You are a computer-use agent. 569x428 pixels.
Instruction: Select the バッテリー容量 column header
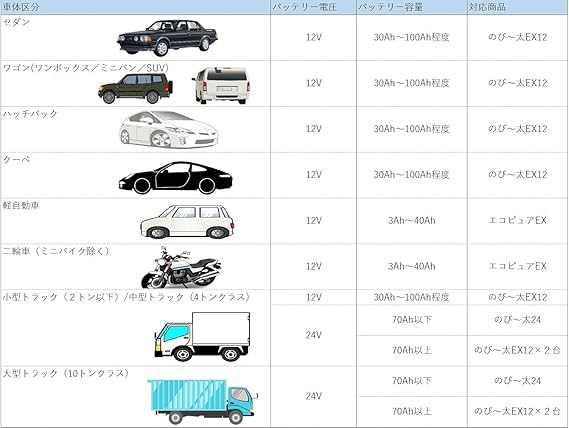(x=390, y=7)
